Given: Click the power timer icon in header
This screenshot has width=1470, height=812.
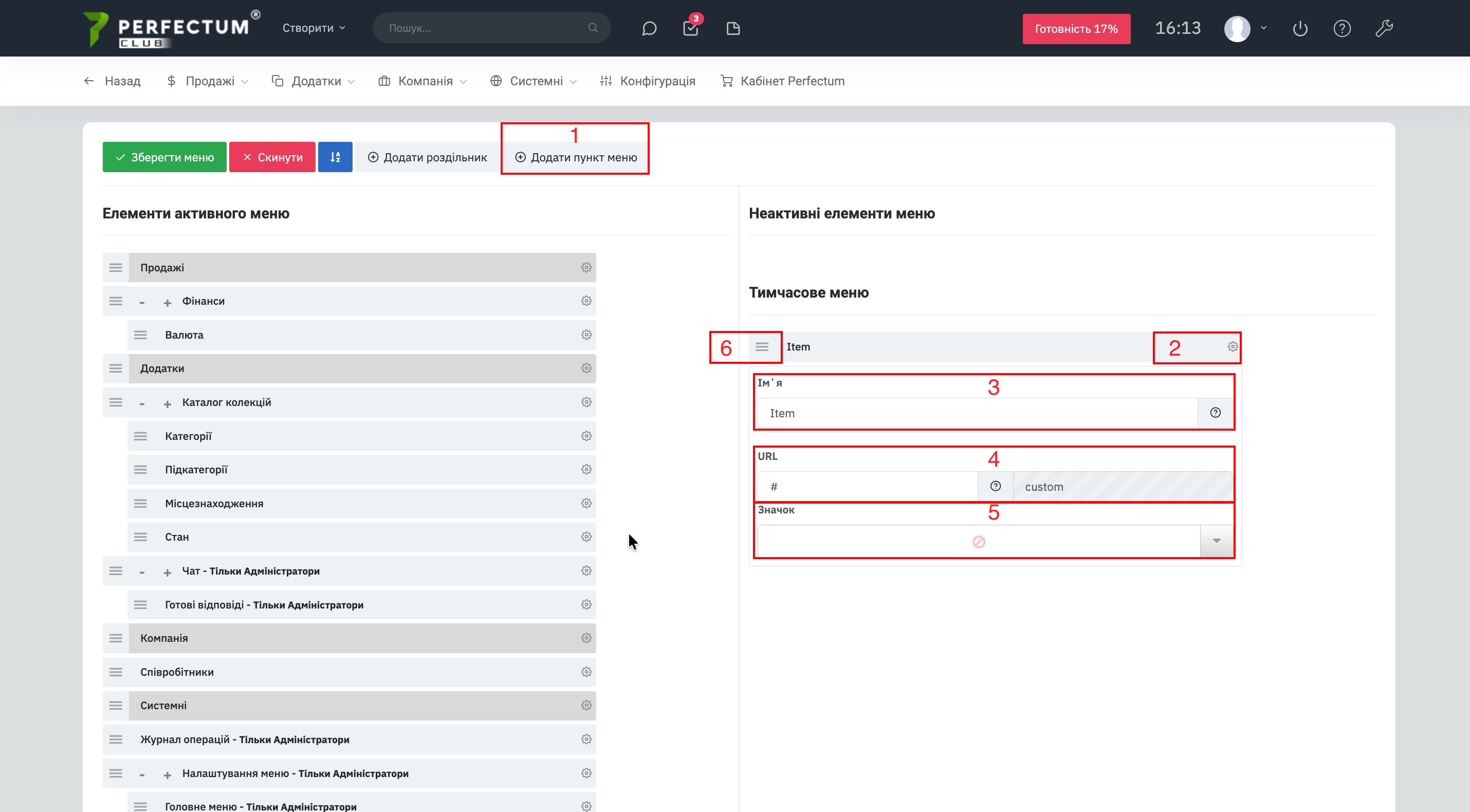Looking at the screenshot, I should 1300,29.
